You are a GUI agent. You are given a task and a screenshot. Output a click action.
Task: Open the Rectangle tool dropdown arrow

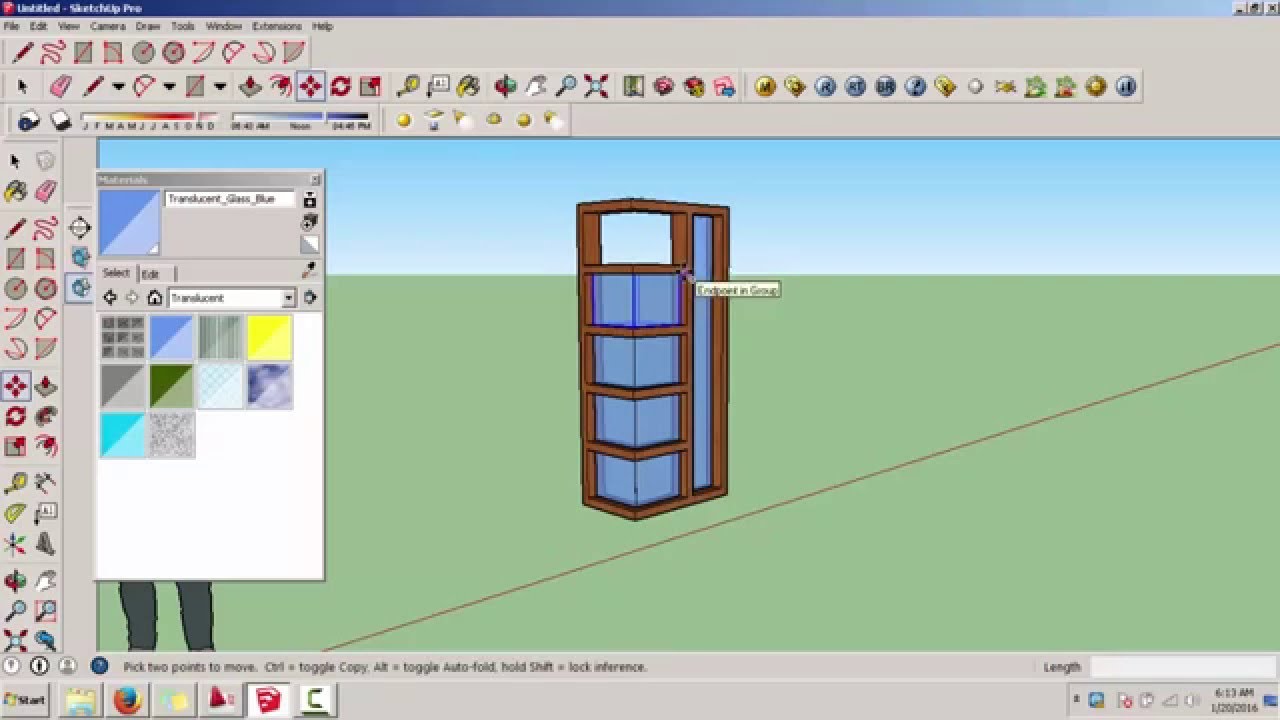220,87
